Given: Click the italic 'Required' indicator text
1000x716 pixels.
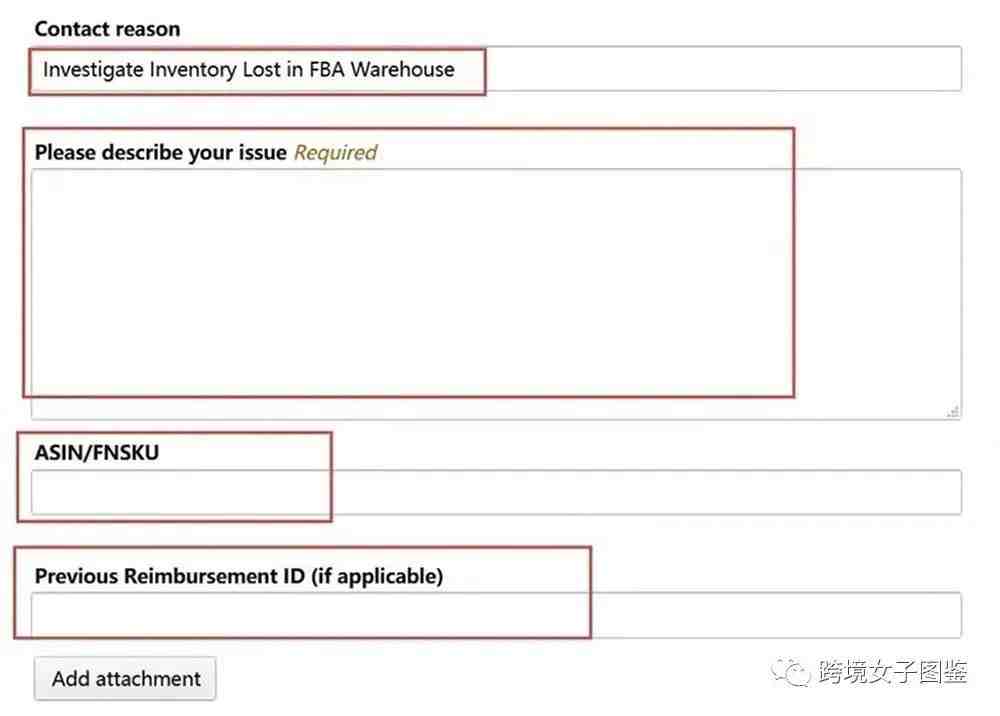Looking at the screenshot, I should tap(335, 153).
